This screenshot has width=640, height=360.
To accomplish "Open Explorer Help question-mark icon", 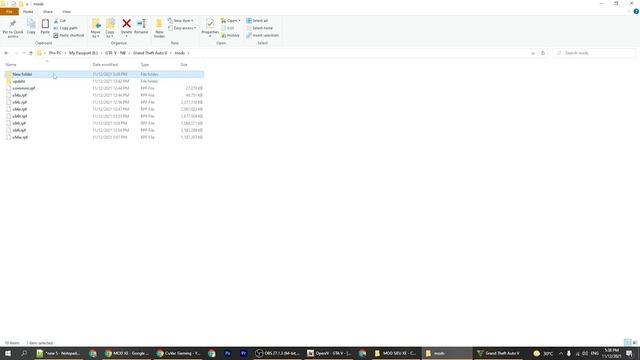I will [x=636, y=11].
